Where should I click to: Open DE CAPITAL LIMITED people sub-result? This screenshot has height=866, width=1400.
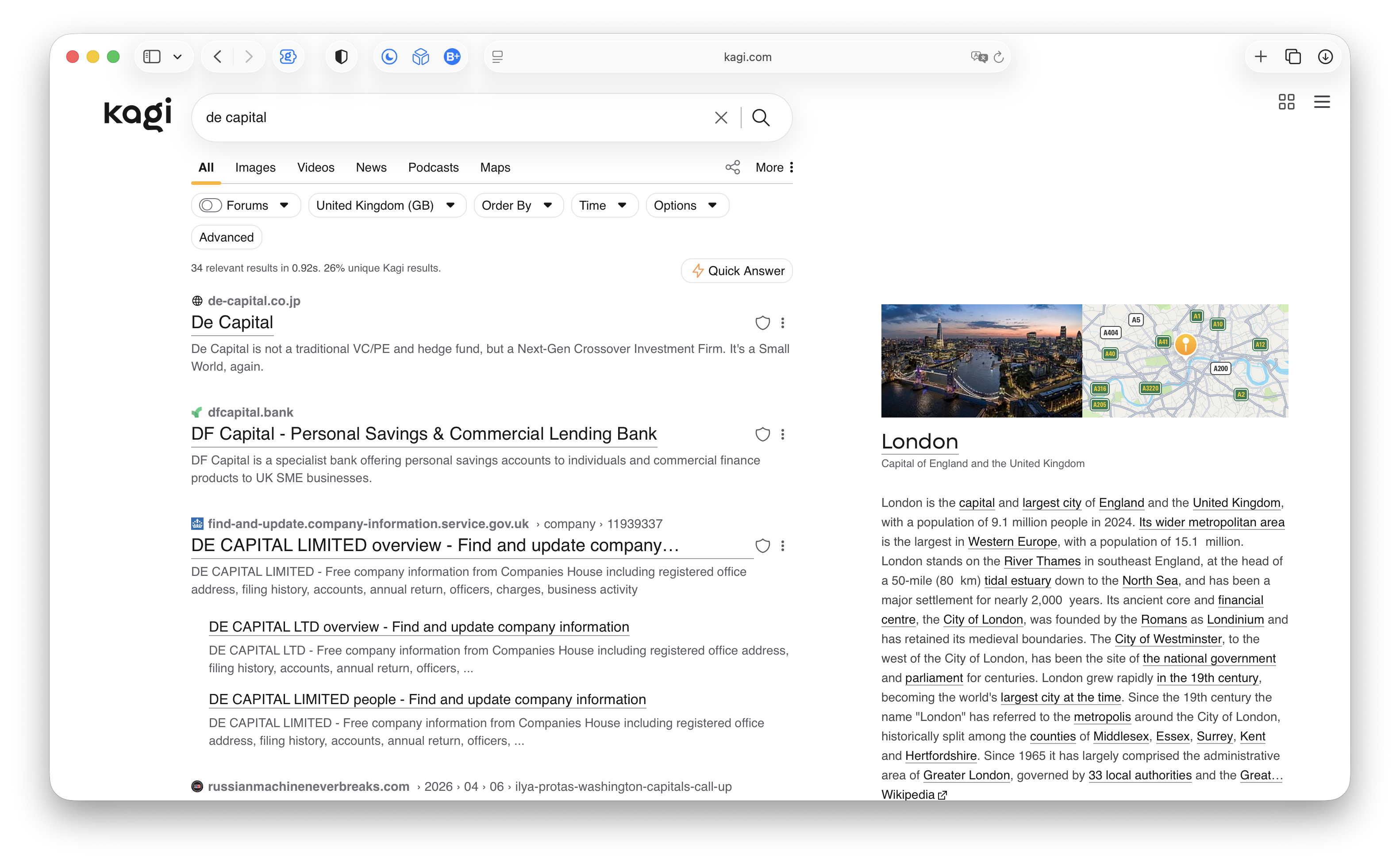(427, 699)
